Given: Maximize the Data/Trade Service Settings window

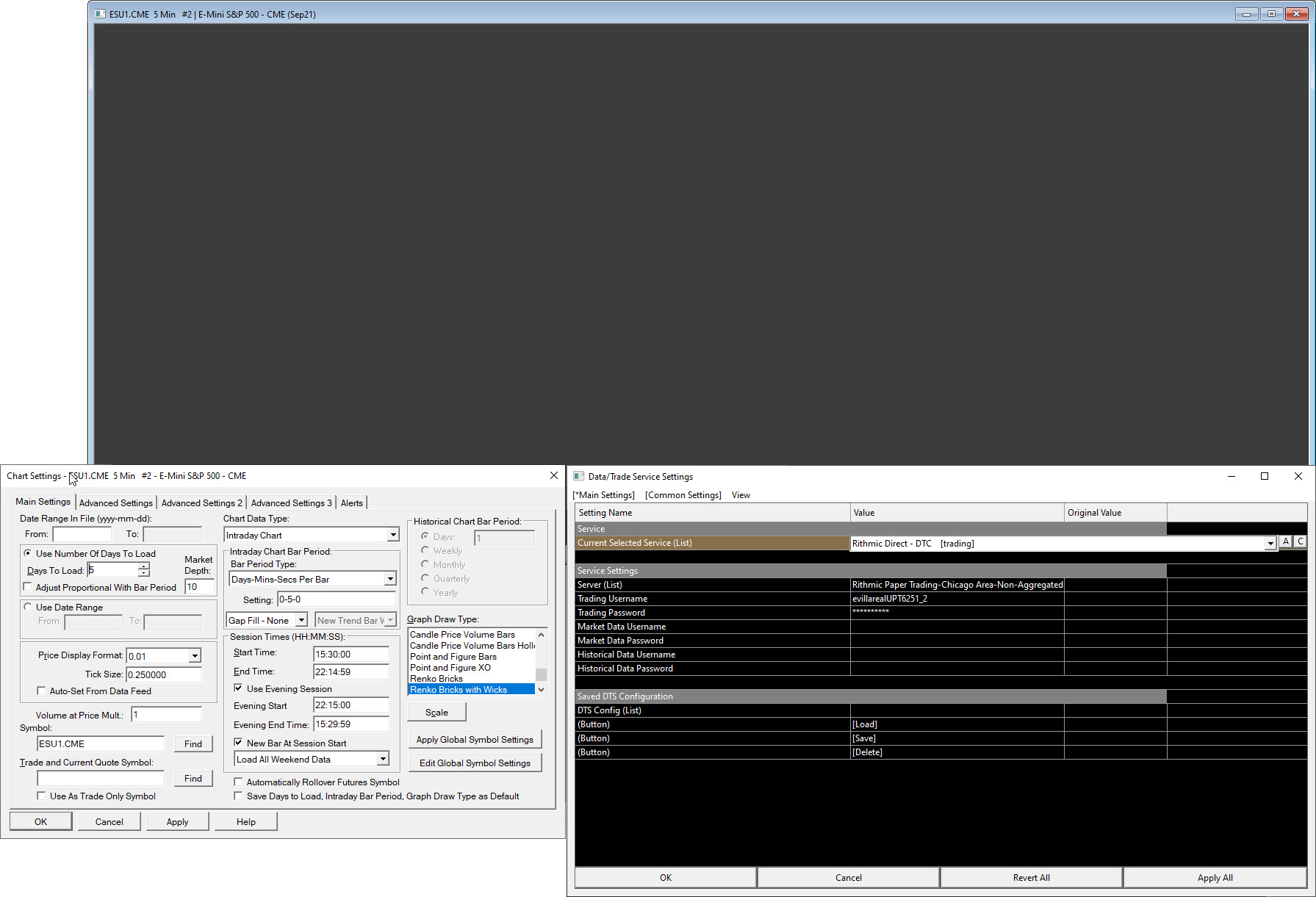Looking at the screenshot, I should (1265, 476).
